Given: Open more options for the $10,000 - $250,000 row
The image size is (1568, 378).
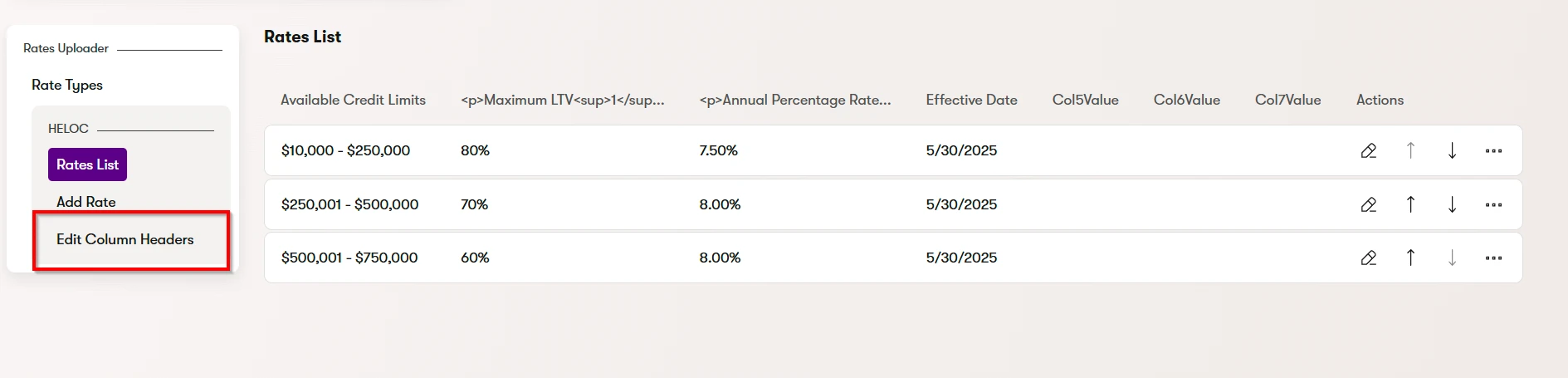Looking at the screenshot, I should coord(1493,150).
